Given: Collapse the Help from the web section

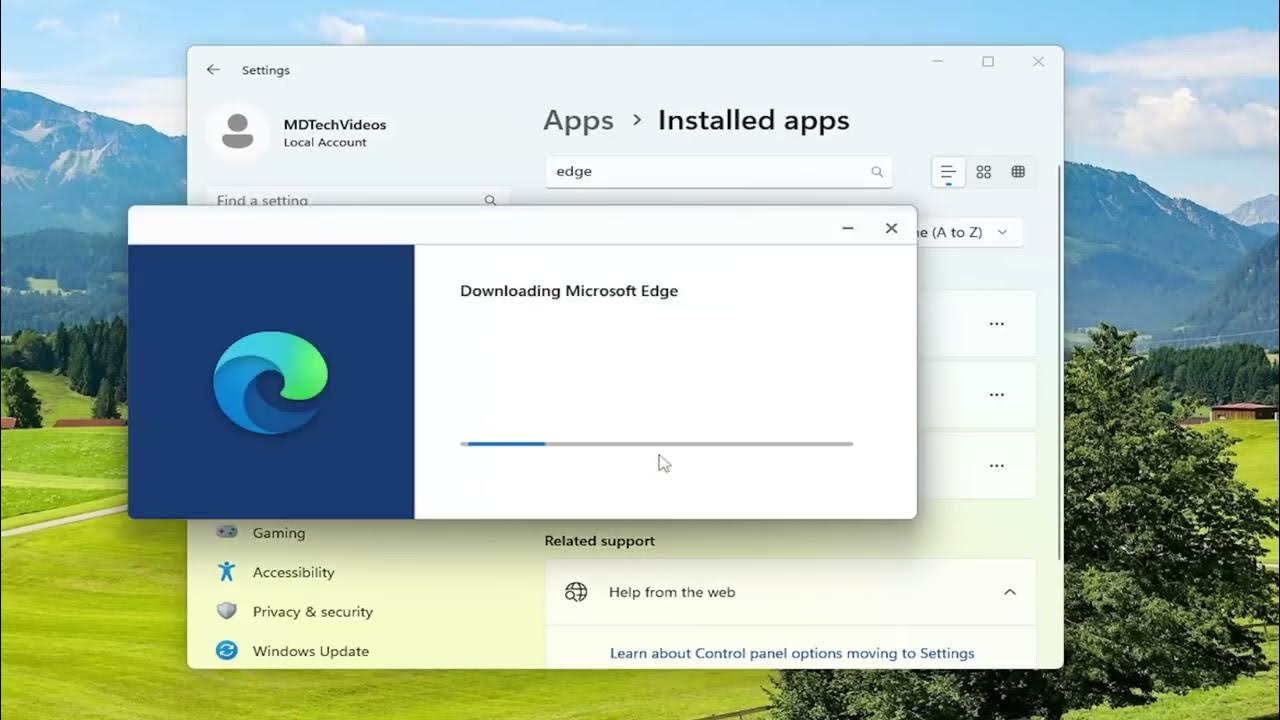Looking at the screenshot, I should 1010,592.
